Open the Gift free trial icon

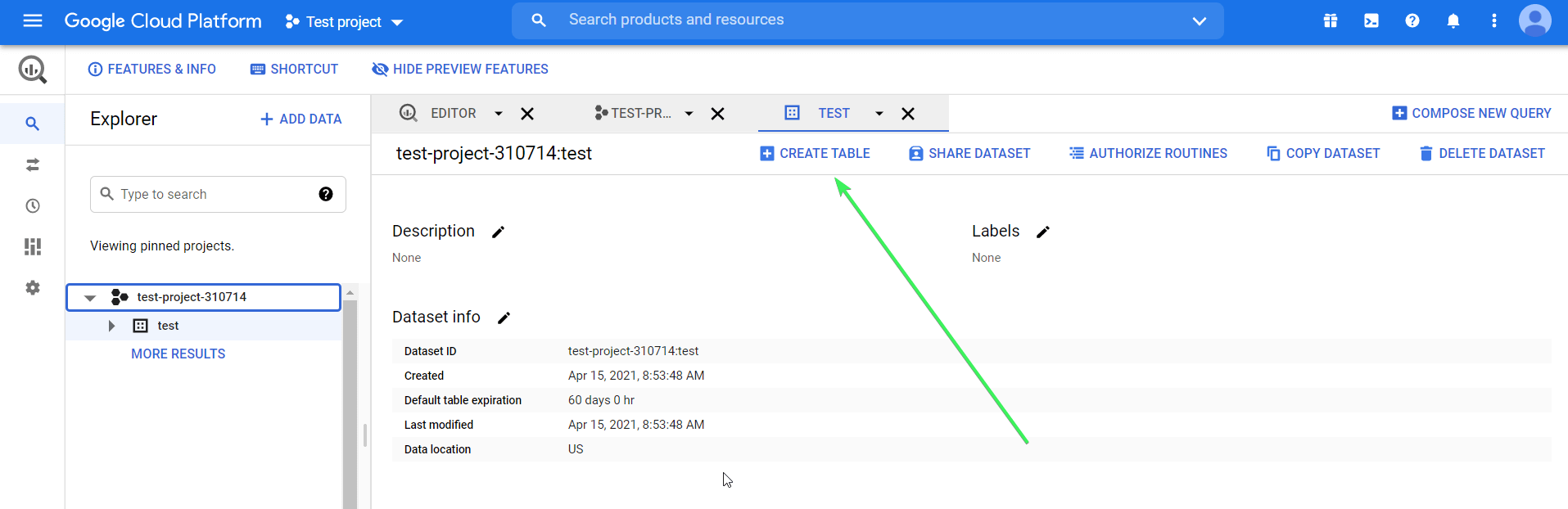(x=1331, y=21)
